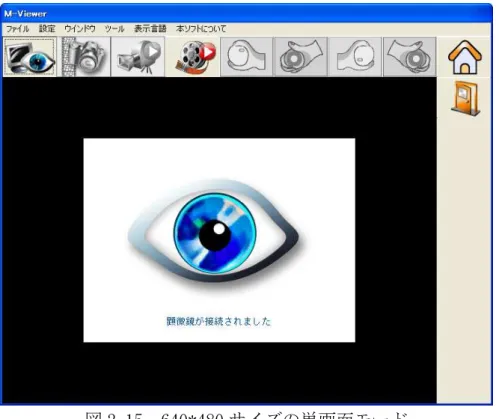
Task: Exit using the orange door icon
Action: click(x=466, y=99)
